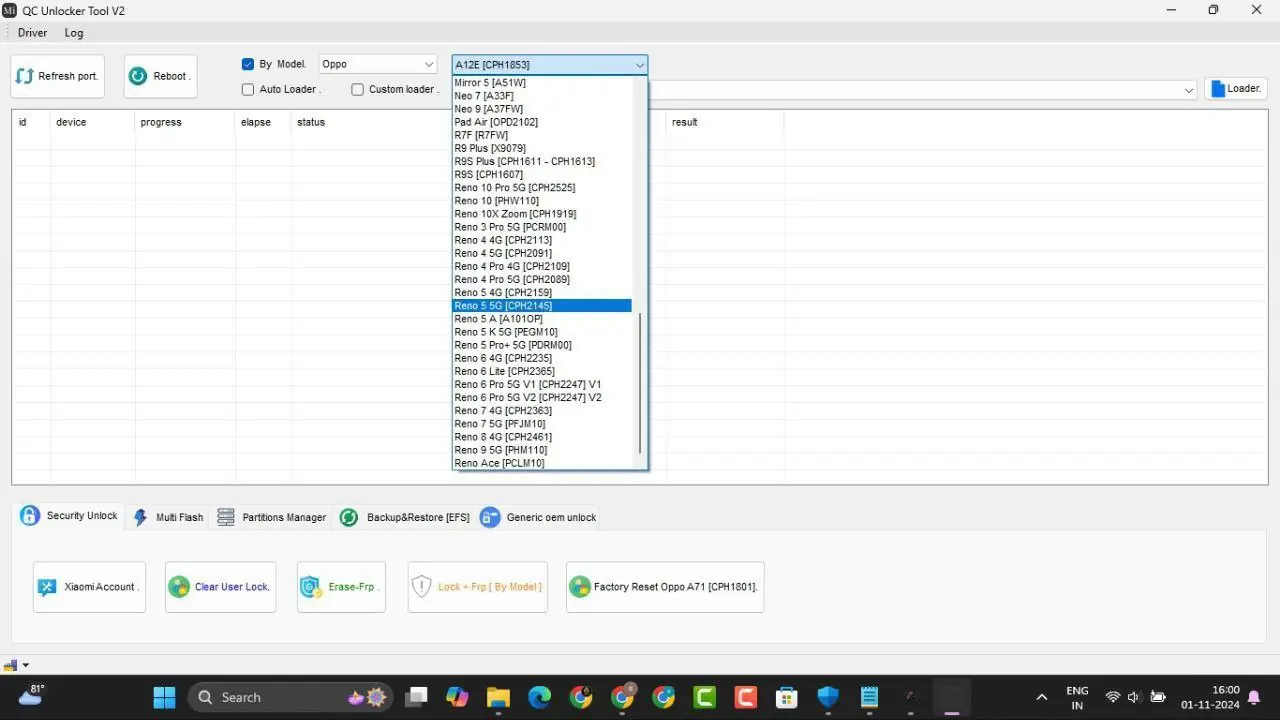Show hidden system tray icons

coord(1041,697)
